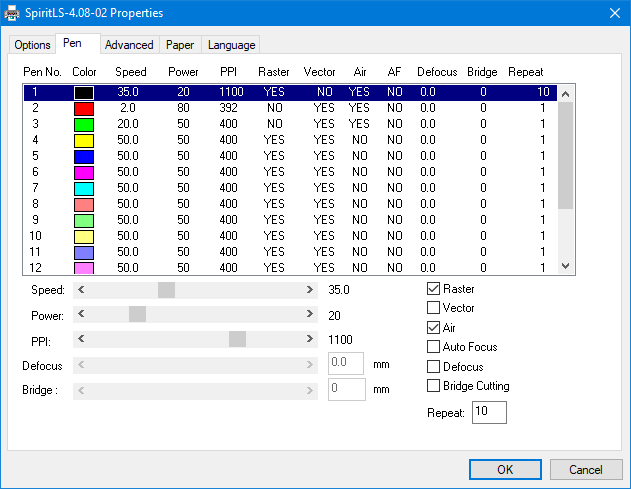Increase PPI with the right arrow
The height and width of the screenshot is (489, 631).
309,339
